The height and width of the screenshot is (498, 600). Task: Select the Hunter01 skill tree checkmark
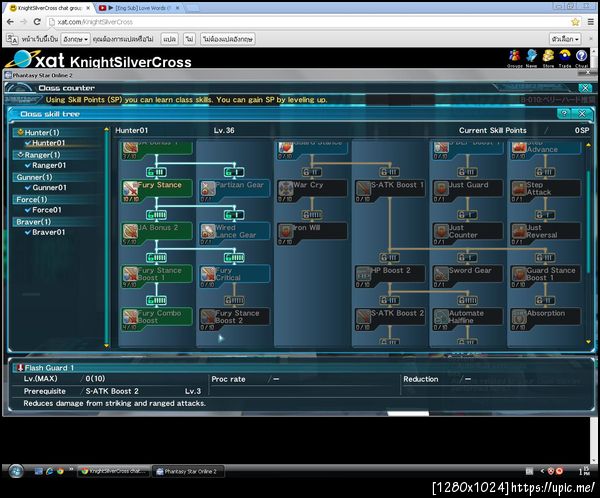pos(28,143)
